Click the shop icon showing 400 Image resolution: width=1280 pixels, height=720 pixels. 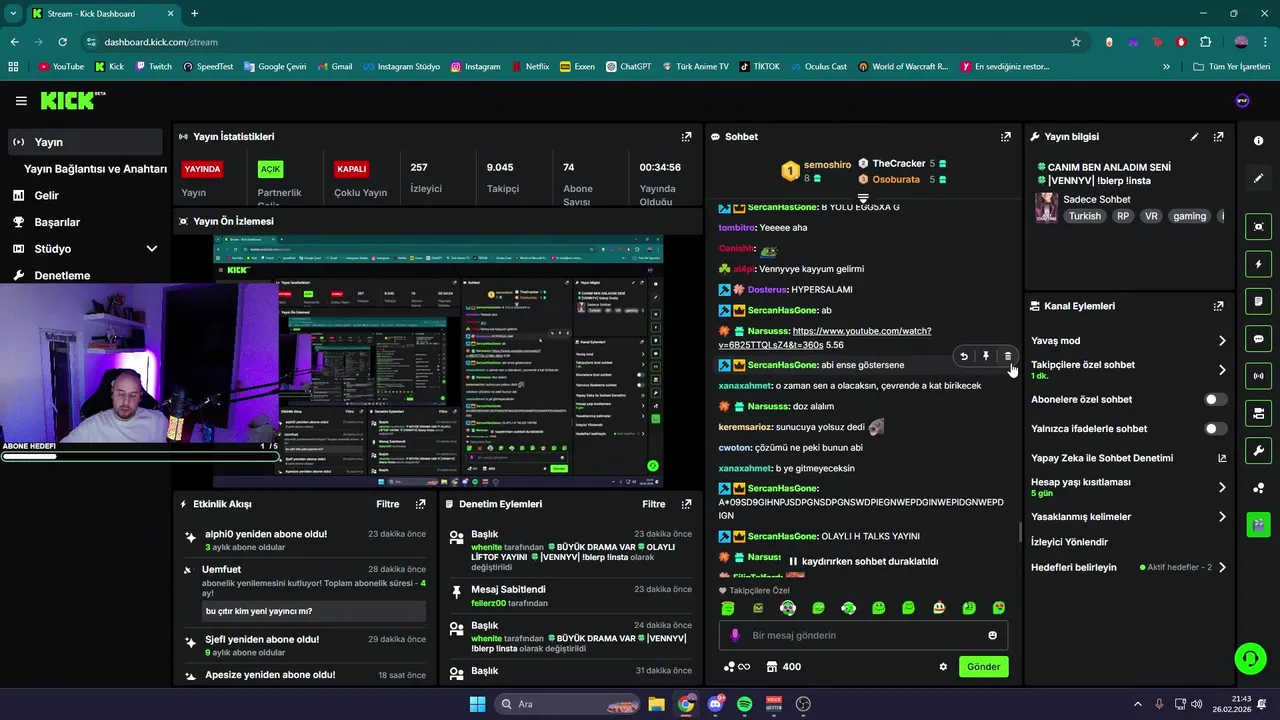(783, 667)
